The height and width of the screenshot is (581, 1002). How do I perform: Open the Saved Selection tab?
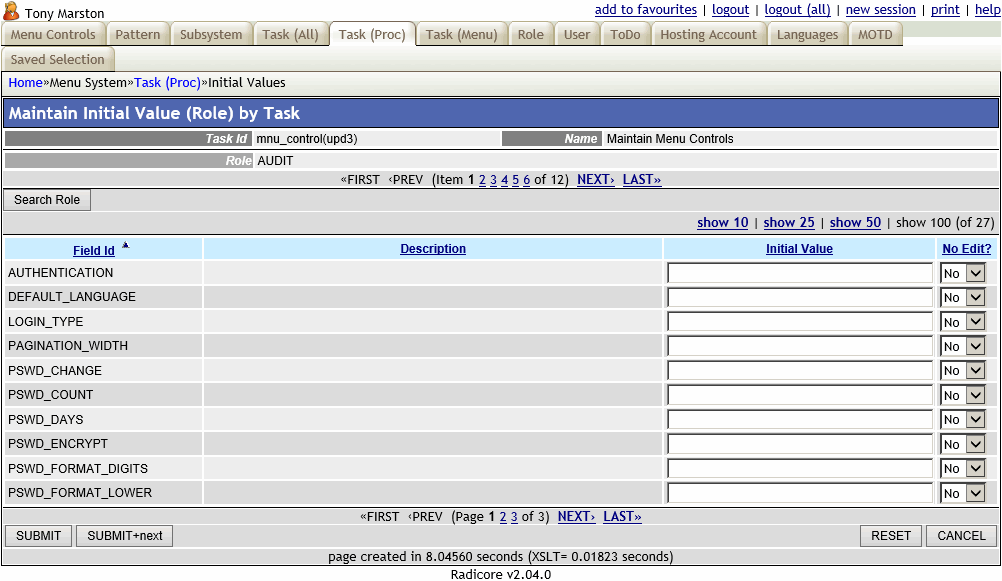coord(57,59)
